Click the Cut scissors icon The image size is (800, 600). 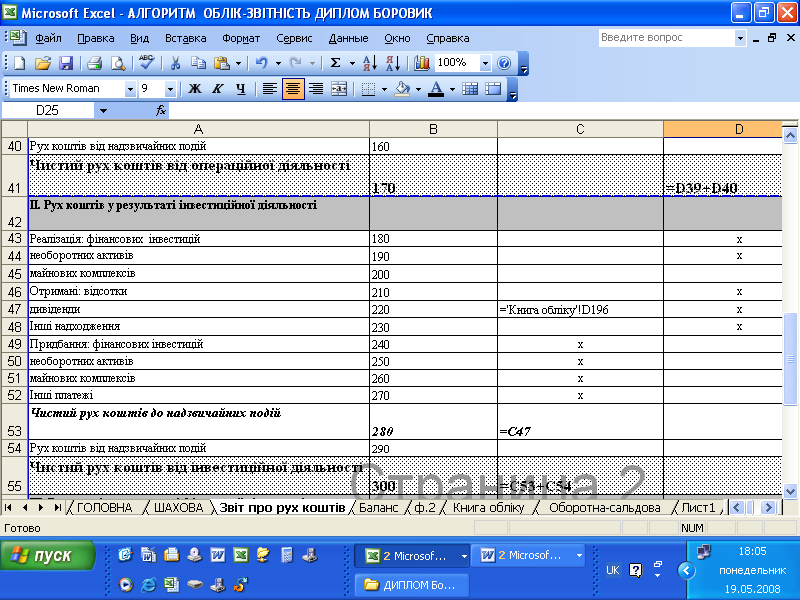pyautogui.click(x=175, y=63)
